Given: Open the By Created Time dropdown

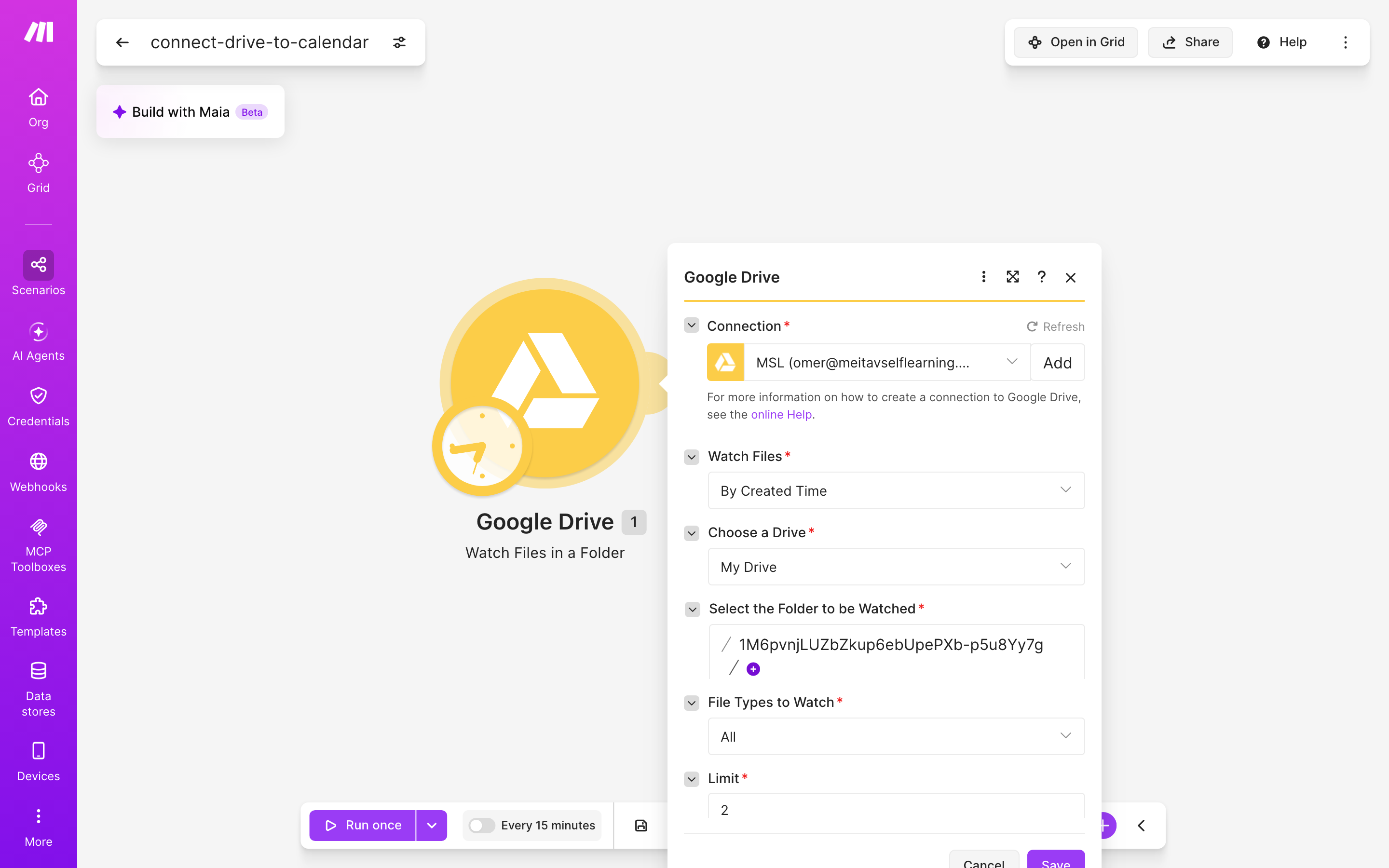Looking at the screenshot, I should pyautogui.click(x=896, y=490).
